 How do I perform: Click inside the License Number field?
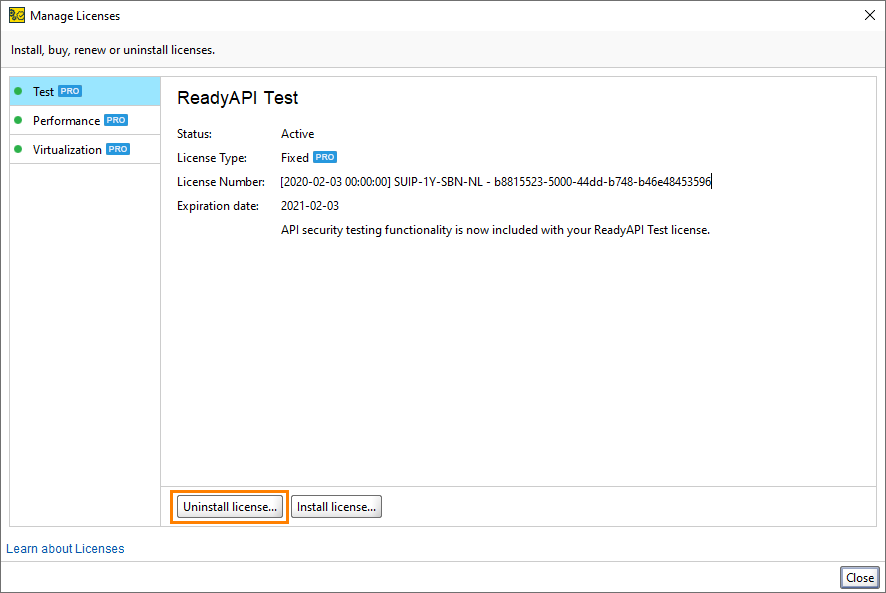[496, 181]
